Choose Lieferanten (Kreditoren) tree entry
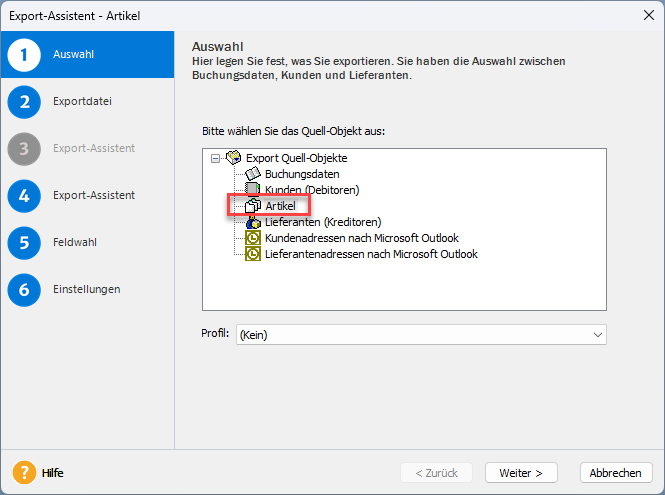This screenshot has width=665, height=495. click(x=323, y=222)
